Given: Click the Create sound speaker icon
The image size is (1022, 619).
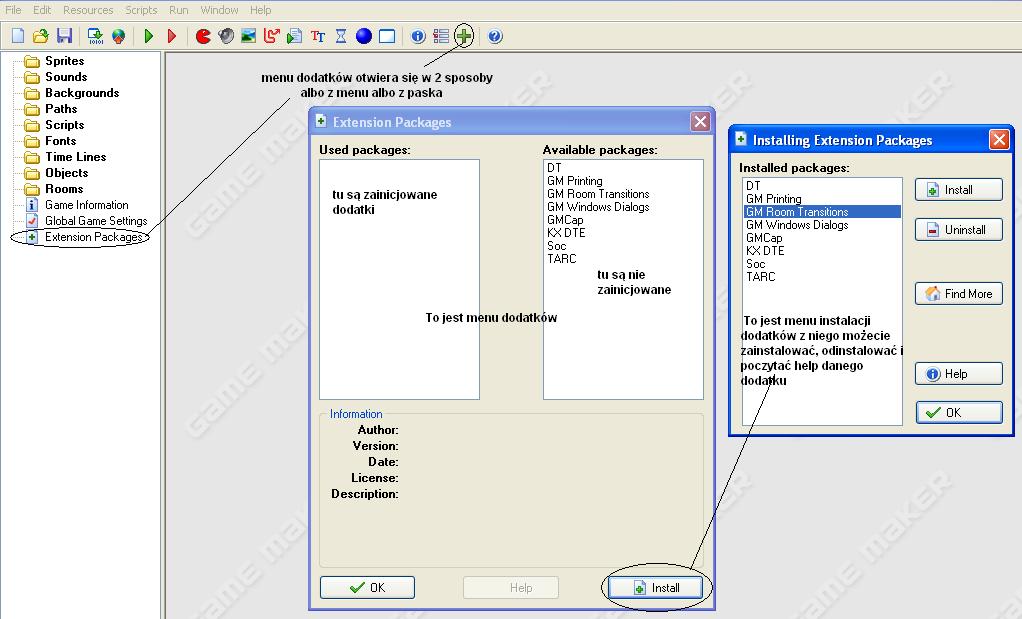Looking at the screenshot, I should click(x=226, y=37).
